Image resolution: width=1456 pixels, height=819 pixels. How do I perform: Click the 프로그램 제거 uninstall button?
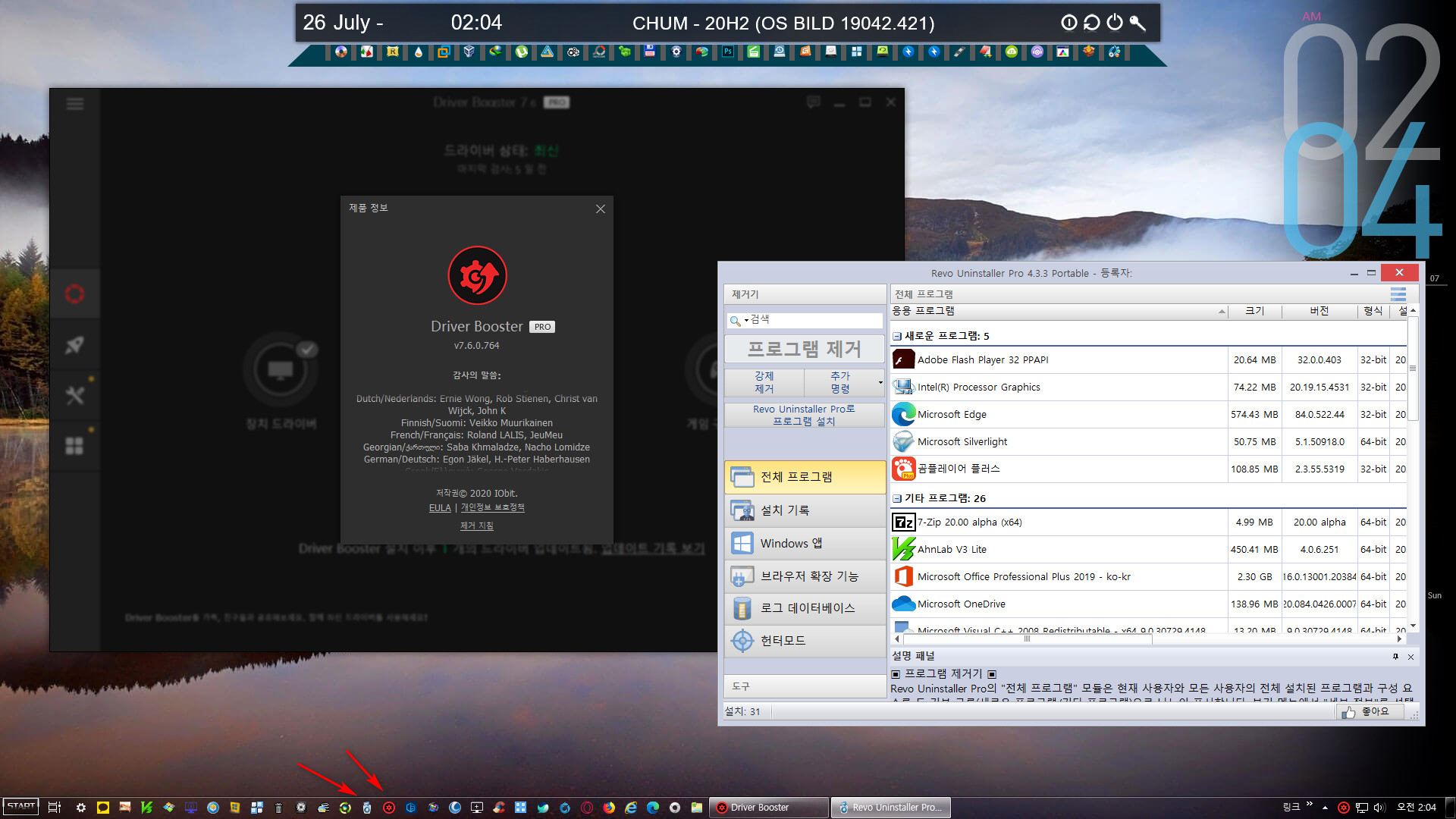click(x=804, y=349)
